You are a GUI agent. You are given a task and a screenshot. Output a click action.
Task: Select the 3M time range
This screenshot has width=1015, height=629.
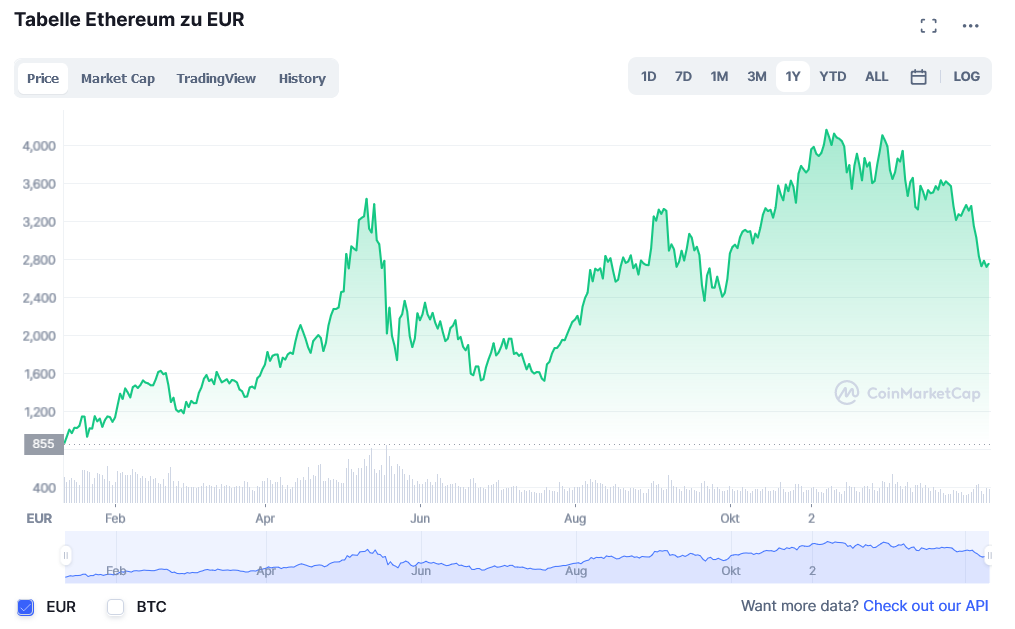tap(756, 76)
